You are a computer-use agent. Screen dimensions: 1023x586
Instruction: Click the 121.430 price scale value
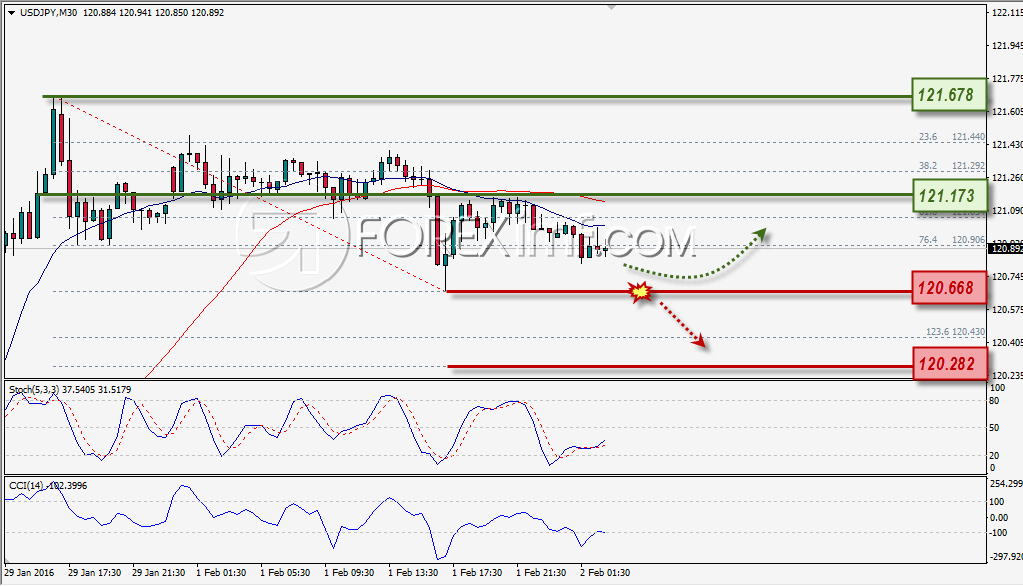click(x=1007, y=145)
